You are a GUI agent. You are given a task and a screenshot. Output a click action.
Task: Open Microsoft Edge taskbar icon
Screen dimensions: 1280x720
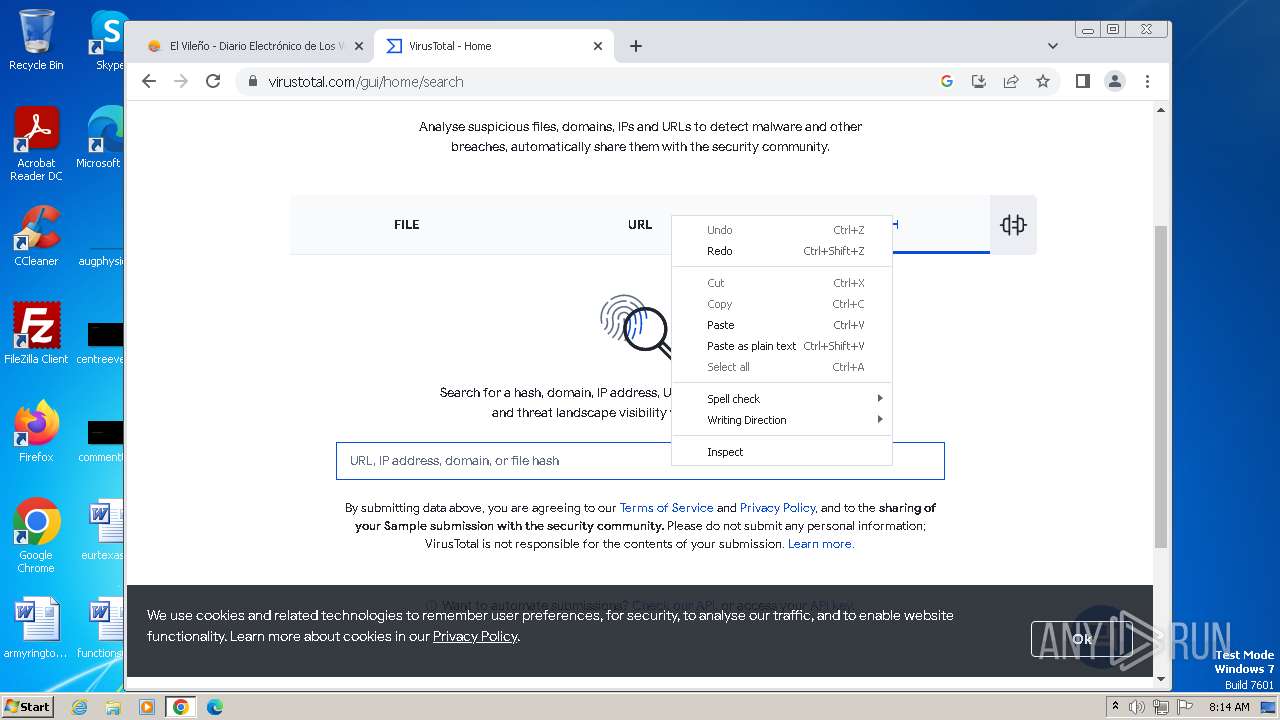pyautogui.click(x=215, y=707)
